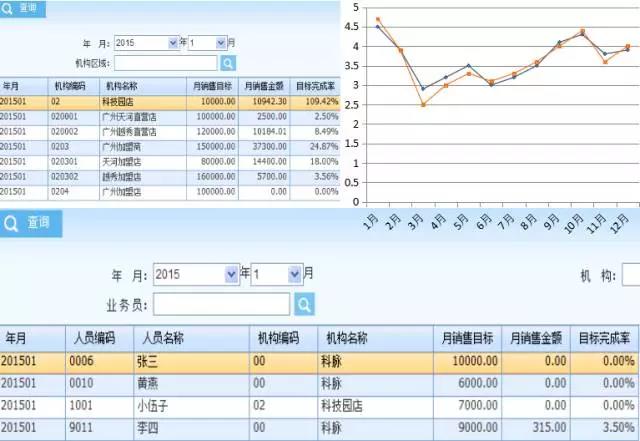Viewport: 640px width, 441px height.
Task: Click the 人员编码 column header
Action: pyautogui.click(x=99, y=339)
